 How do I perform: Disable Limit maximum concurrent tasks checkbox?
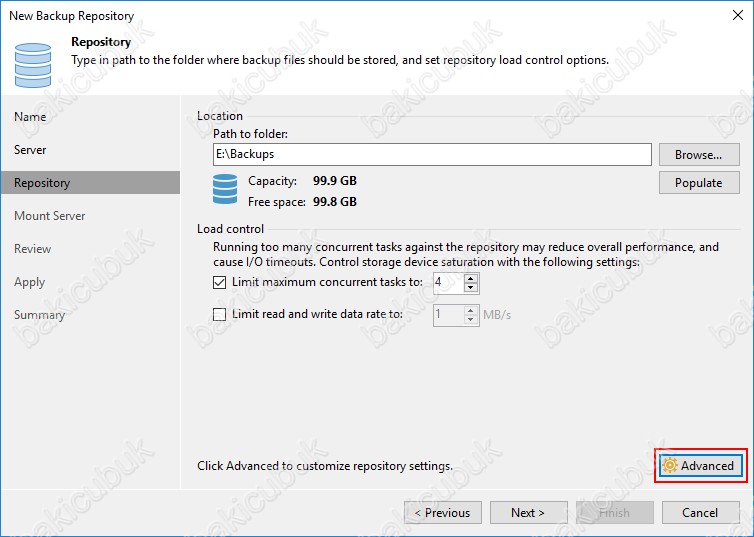coord(220,283)
